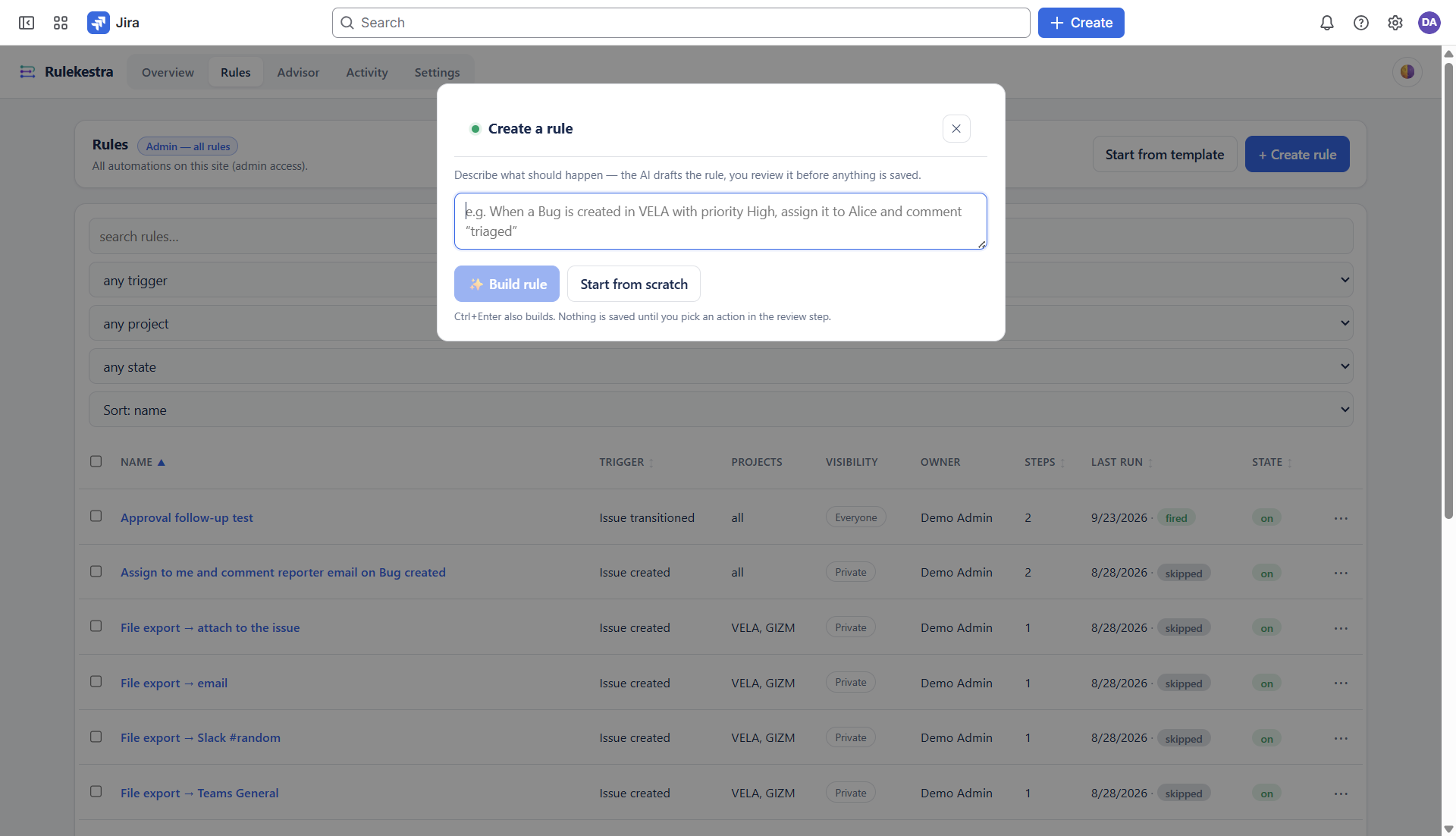The width and height of the screenshot is (1456, 836).
Task: Click the page scrollbar down arrow
Action: pos(1448,829)
